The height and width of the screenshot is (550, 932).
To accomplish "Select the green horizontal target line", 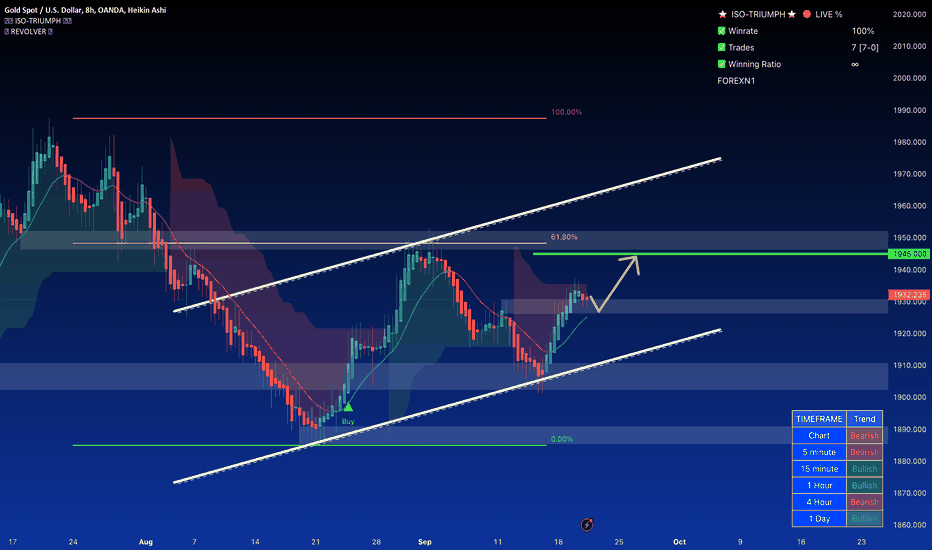I will tap(710, 254).
